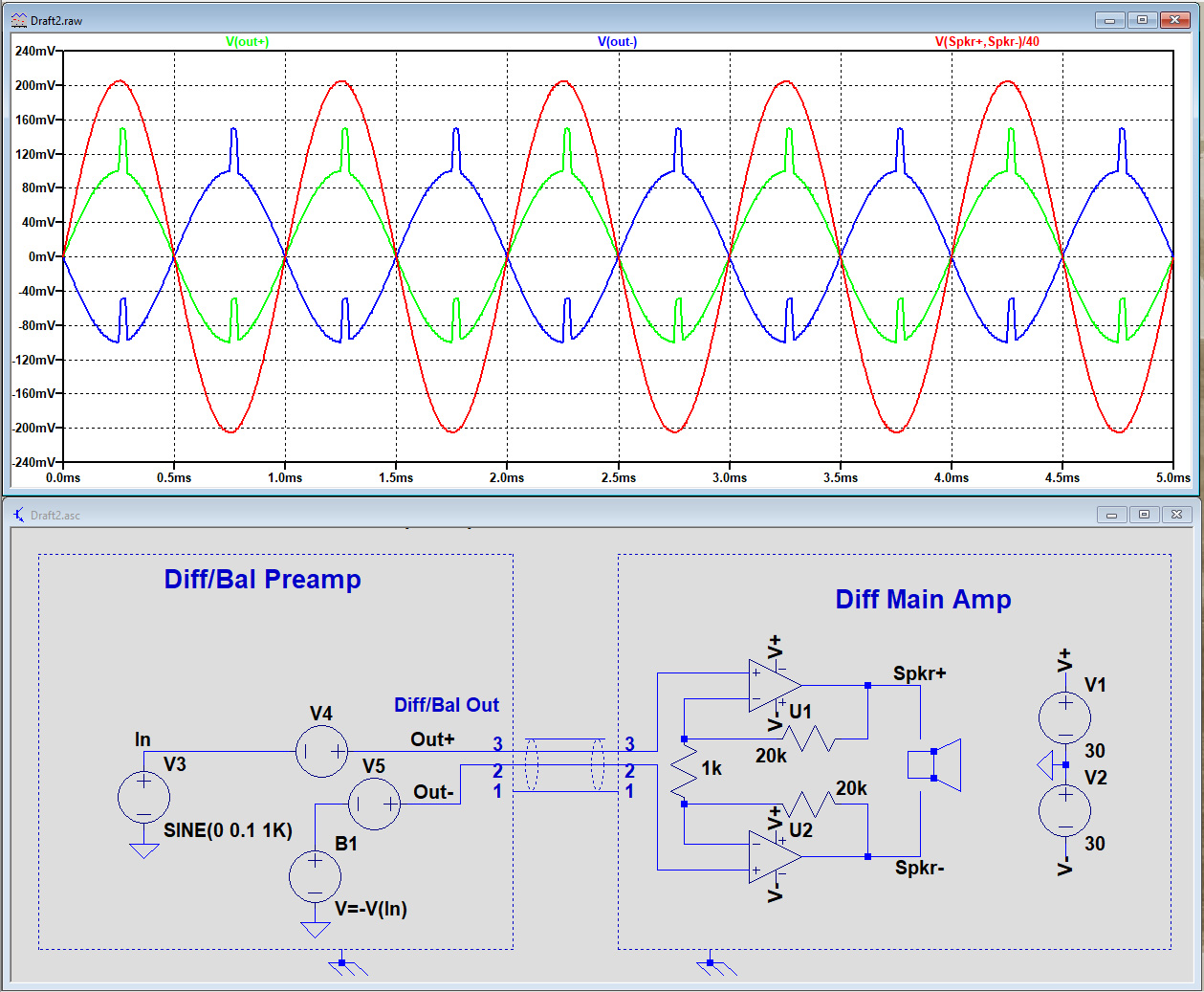Select the V3 sine voltage source symbol

[143, 797]
